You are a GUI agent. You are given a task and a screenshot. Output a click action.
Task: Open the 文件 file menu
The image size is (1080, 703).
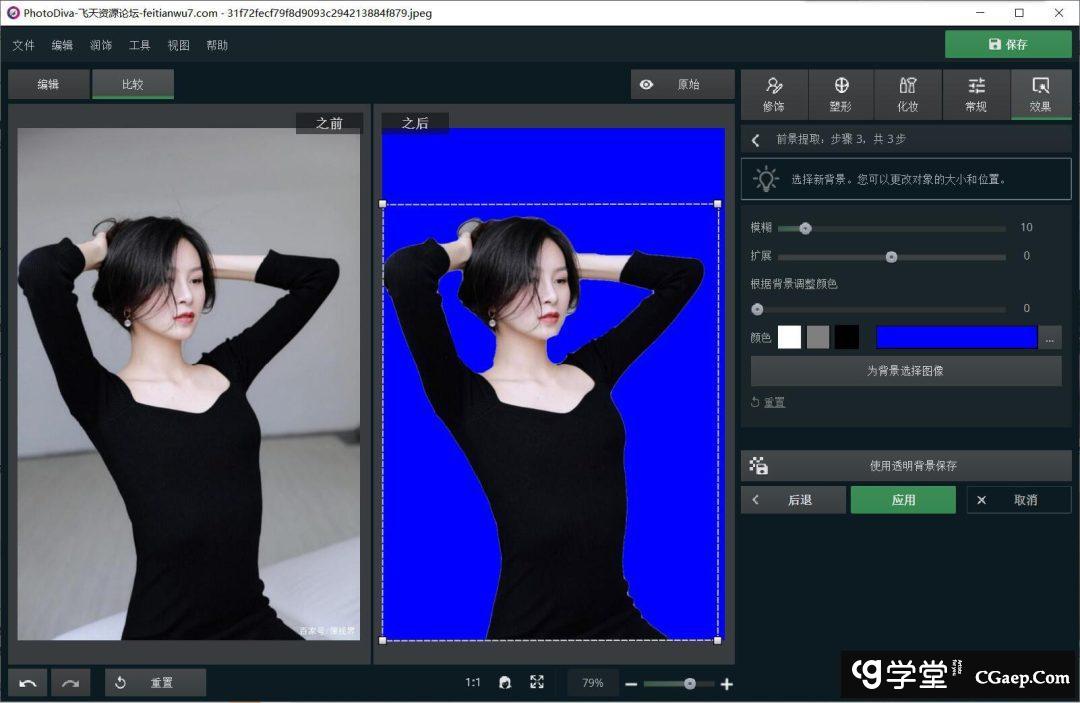(23, 45)
